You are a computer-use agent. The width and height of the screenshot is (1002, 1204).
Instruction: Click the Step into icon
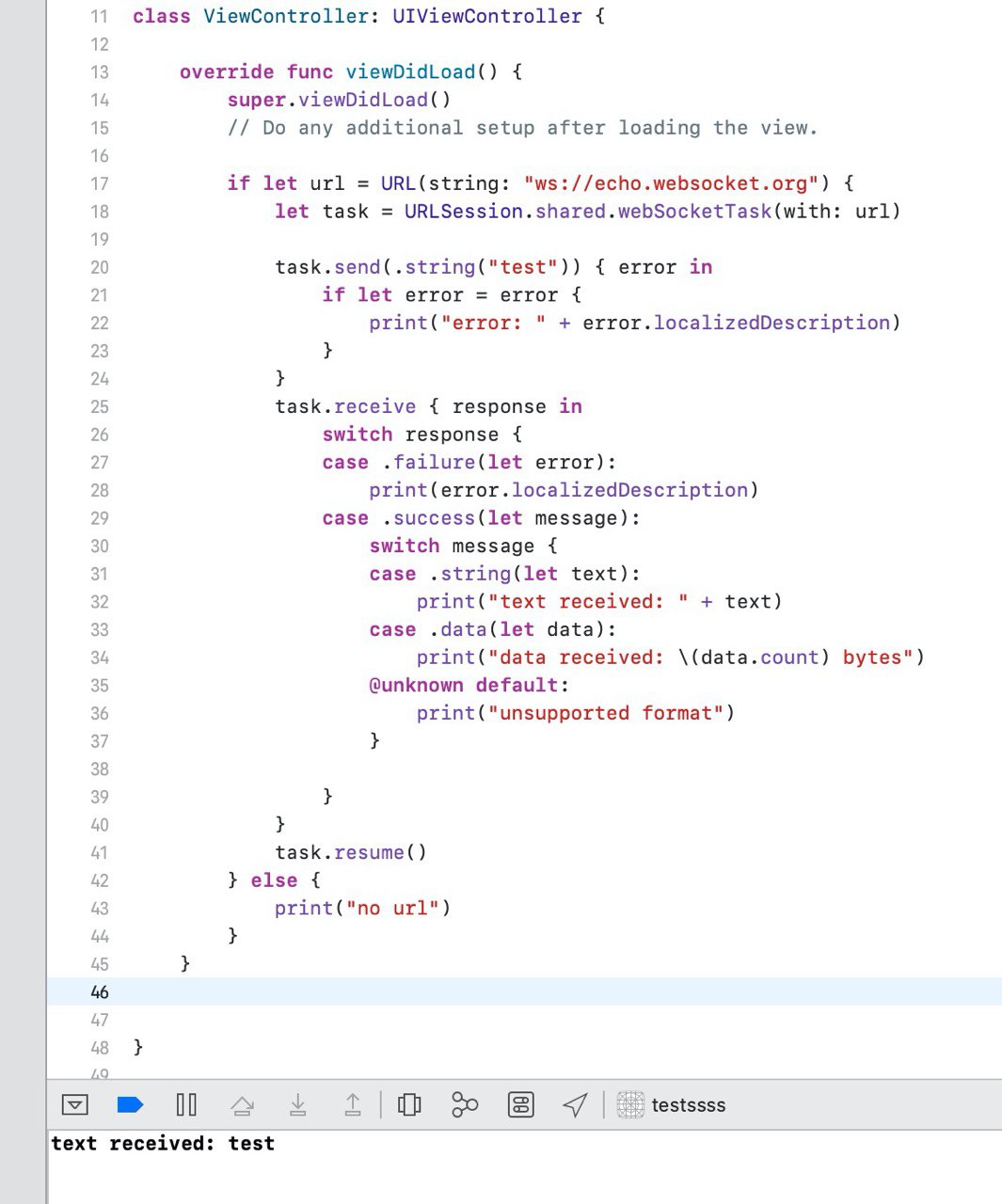[x=297, y=1104]
